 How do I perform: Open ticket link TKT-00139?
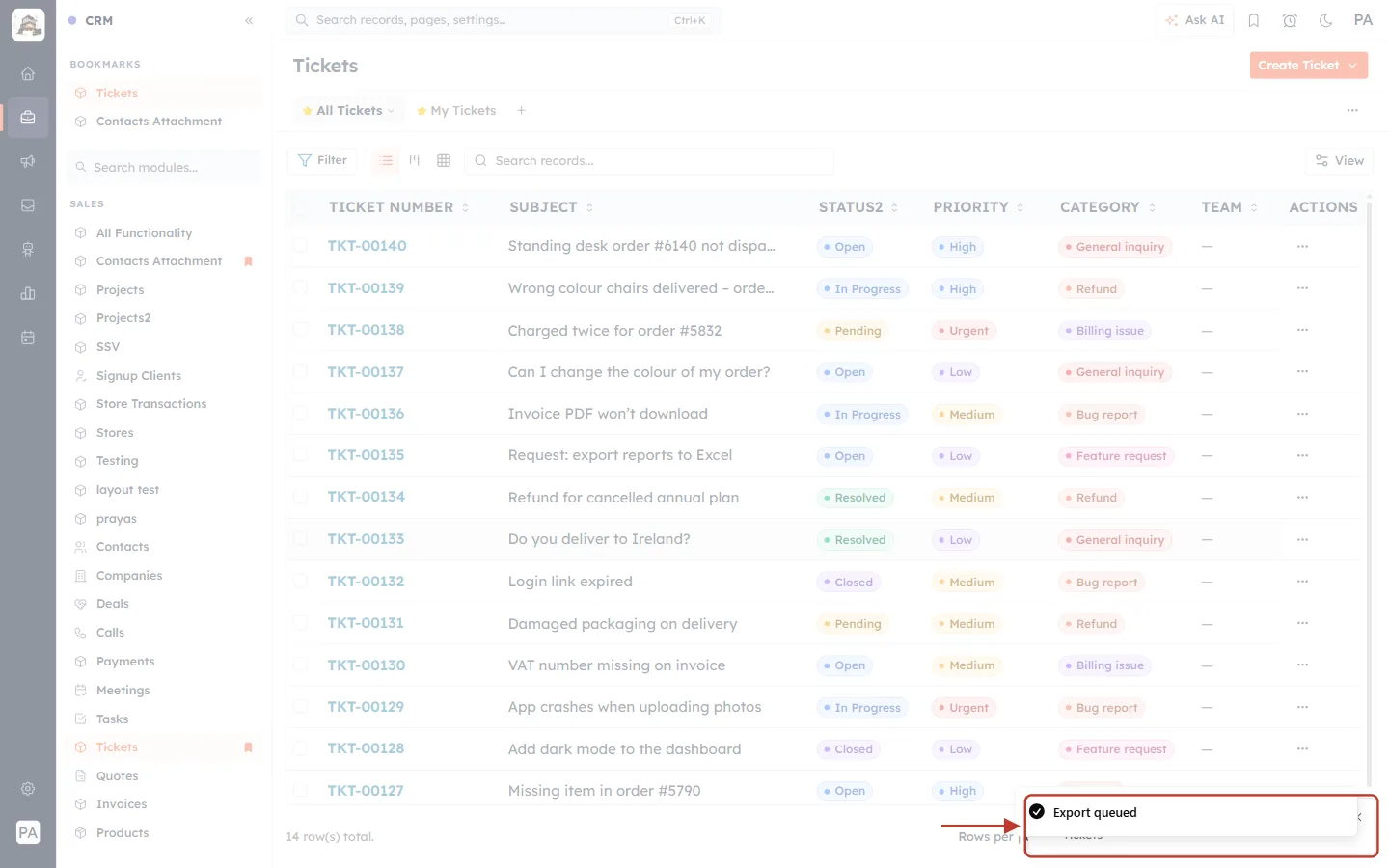366,288
